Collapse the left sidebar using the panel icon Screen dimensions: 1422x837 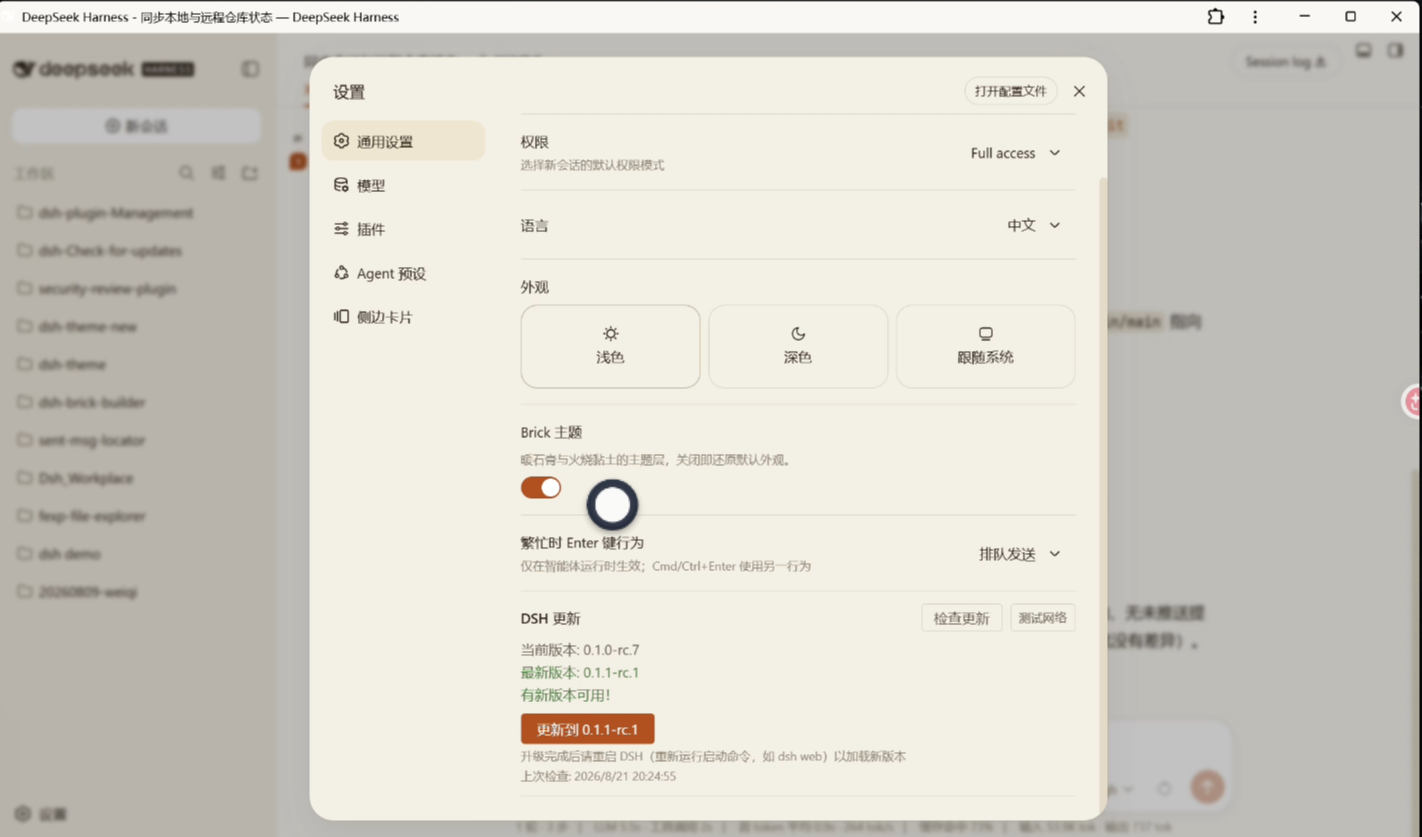250,69
